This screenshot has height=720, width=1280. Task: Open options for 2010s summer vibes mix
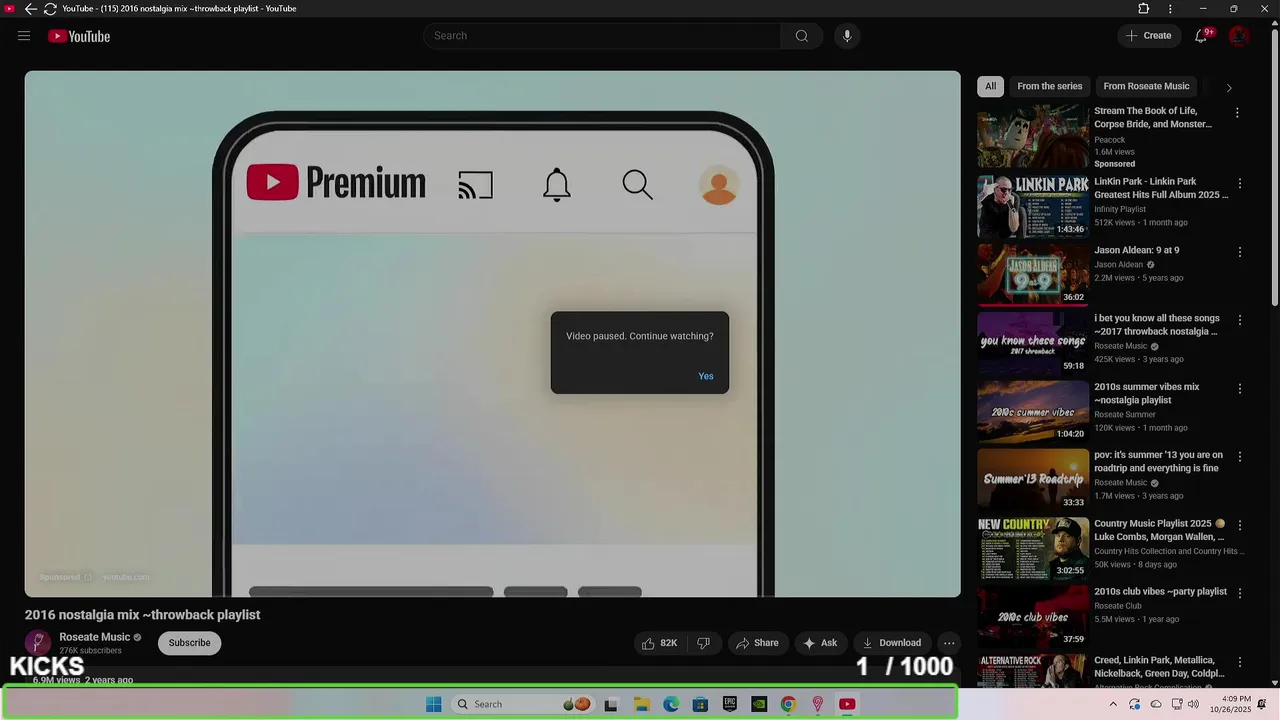(1240, 388)
